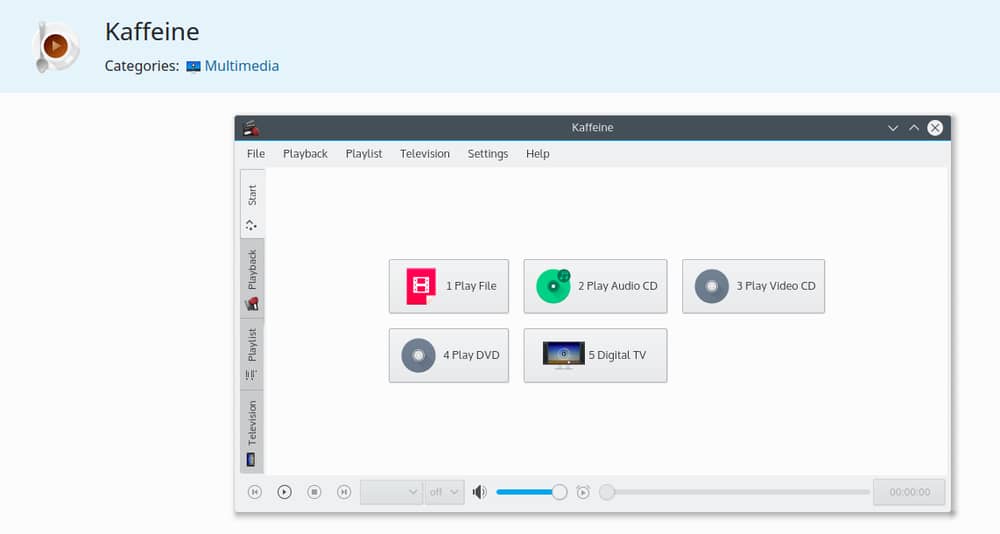1000x534 pixels.
Task: Click the playback seek slider
Action: (734, 492)
